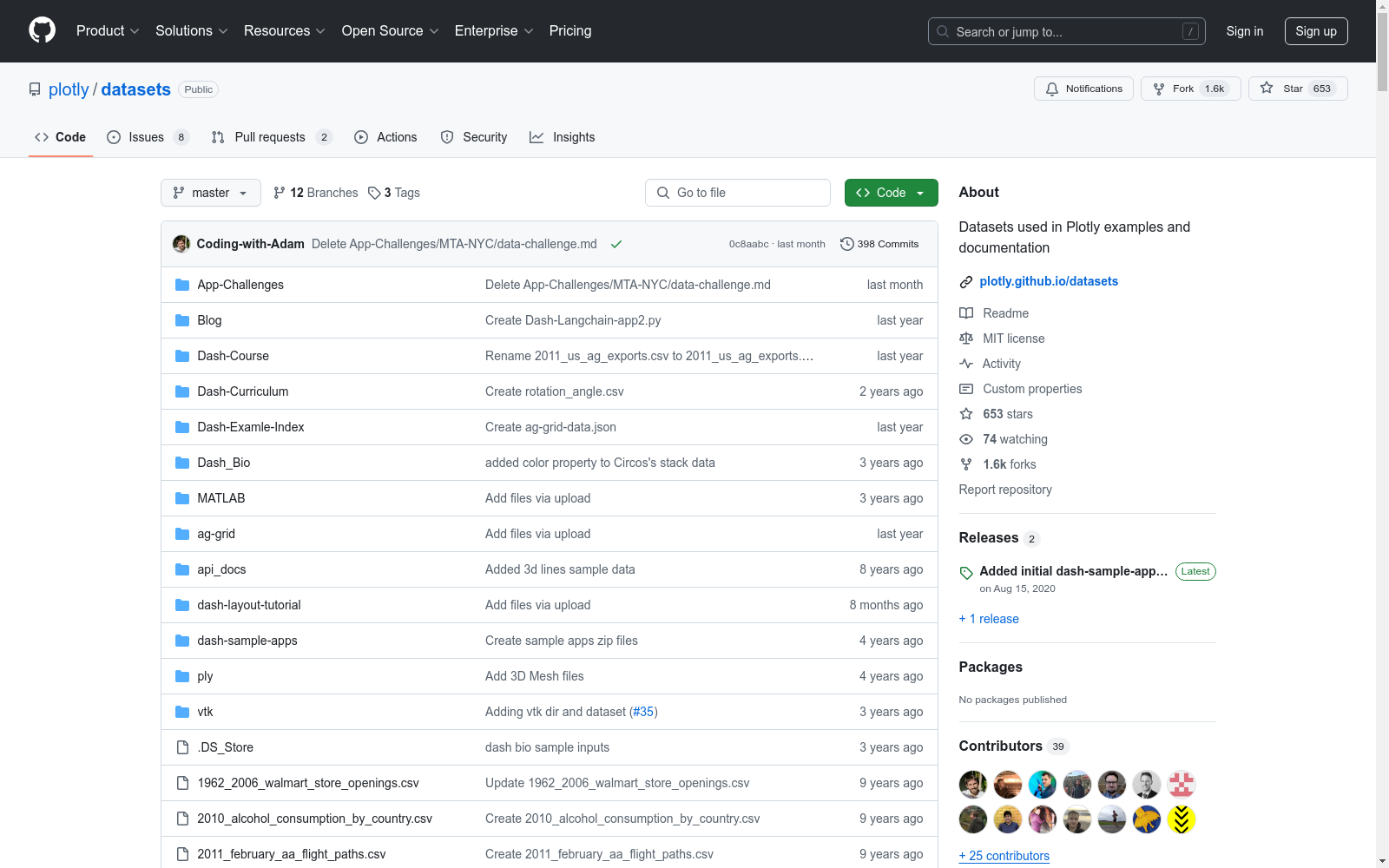Image resolution: width=1389 pixels, height=868 pixels.
Task: Click the Coding-with-Adam avatar in commit header
Action: pos(181,244)
